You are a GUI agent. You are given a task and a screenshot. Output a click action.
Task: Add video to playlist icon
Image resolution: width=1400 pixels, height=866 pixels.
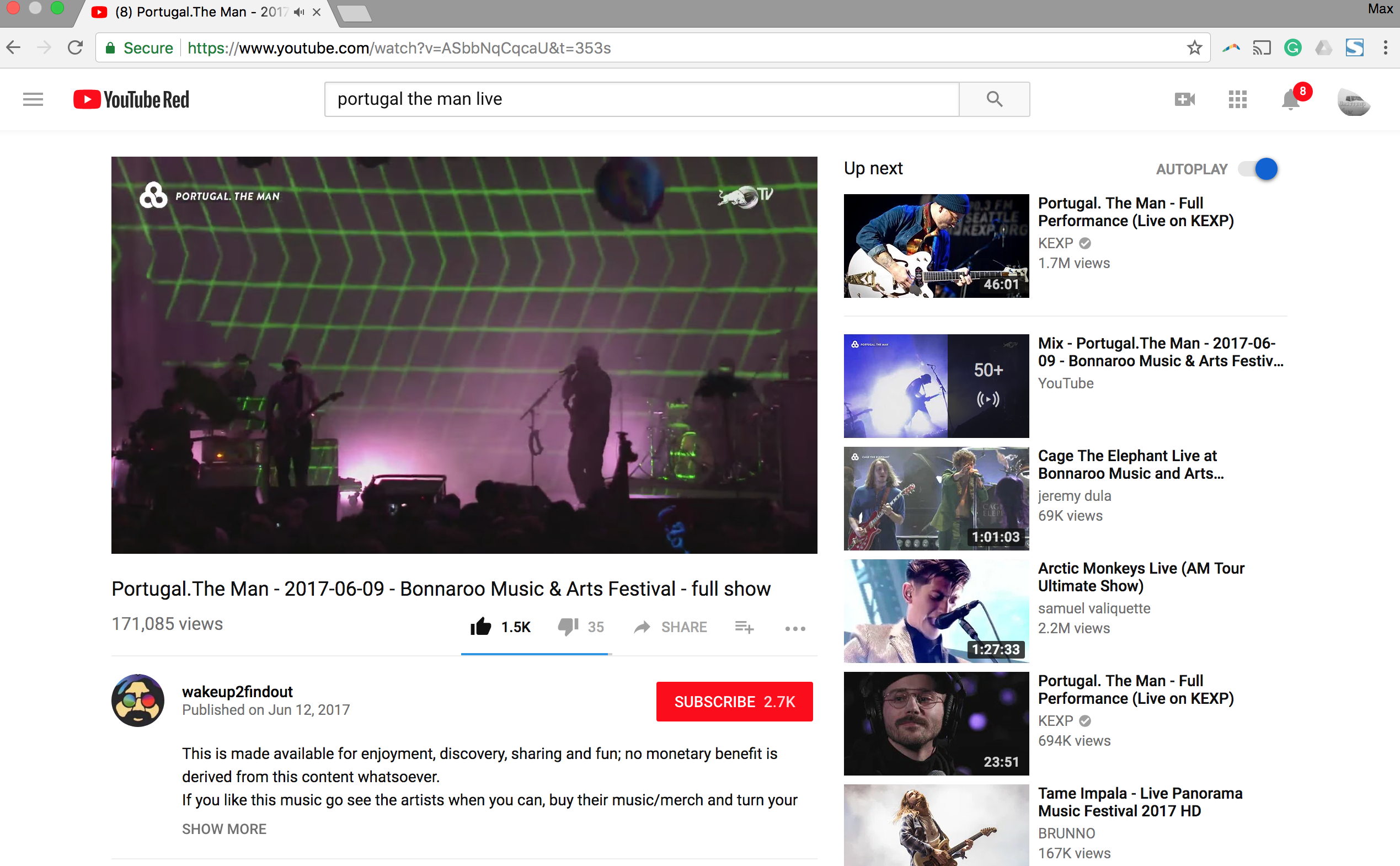tap(744, 627)
